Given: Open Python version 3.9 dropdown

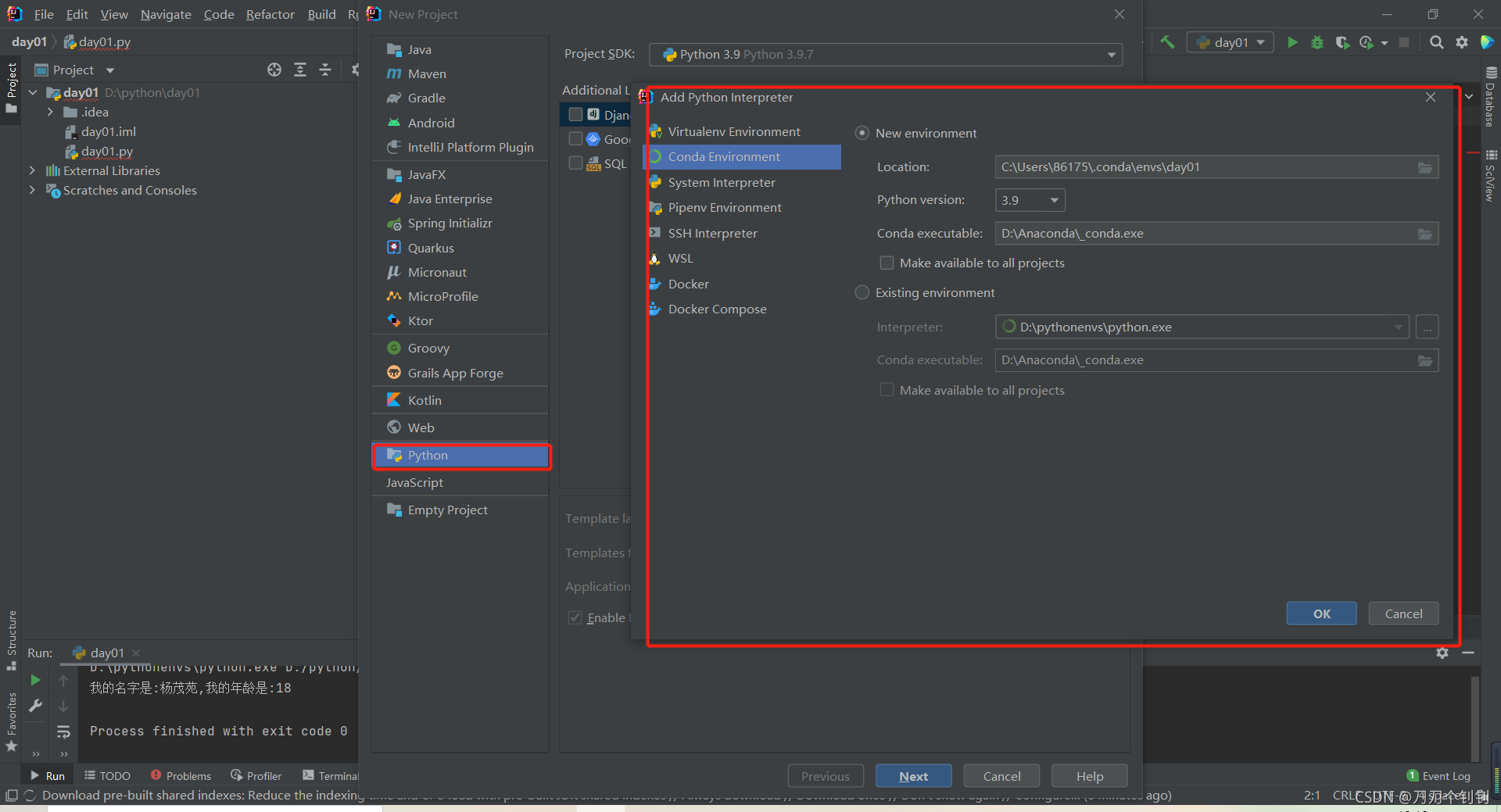Looking at the screenshot, I should click(x=1030, y=200).
